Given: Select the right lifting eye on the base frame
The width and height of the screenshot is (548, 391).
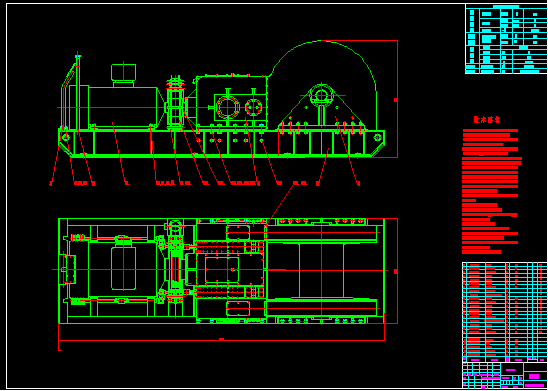Looking at the screenshot, I should (377, 137).
